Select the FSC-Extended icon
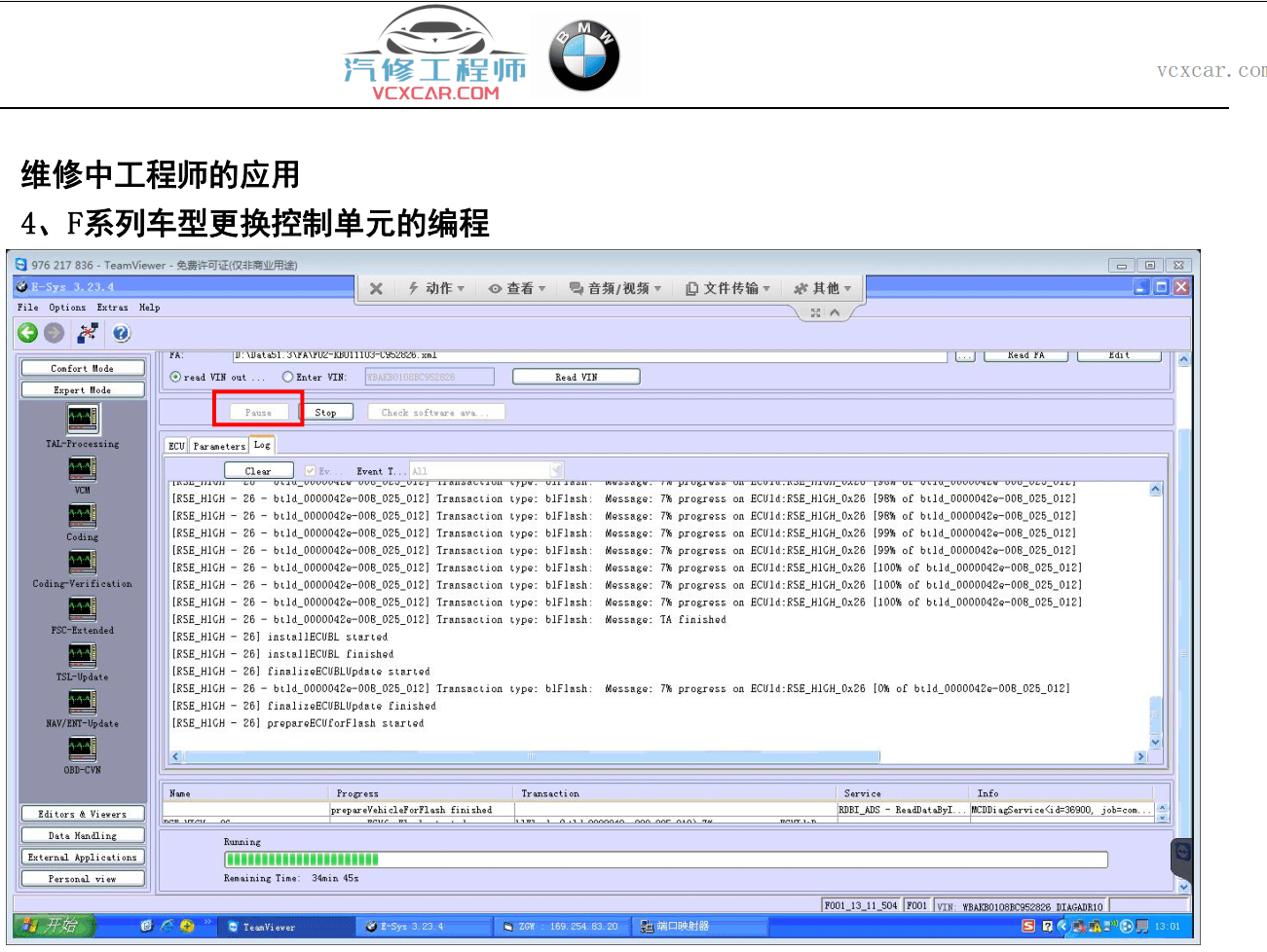 (82, 607)
